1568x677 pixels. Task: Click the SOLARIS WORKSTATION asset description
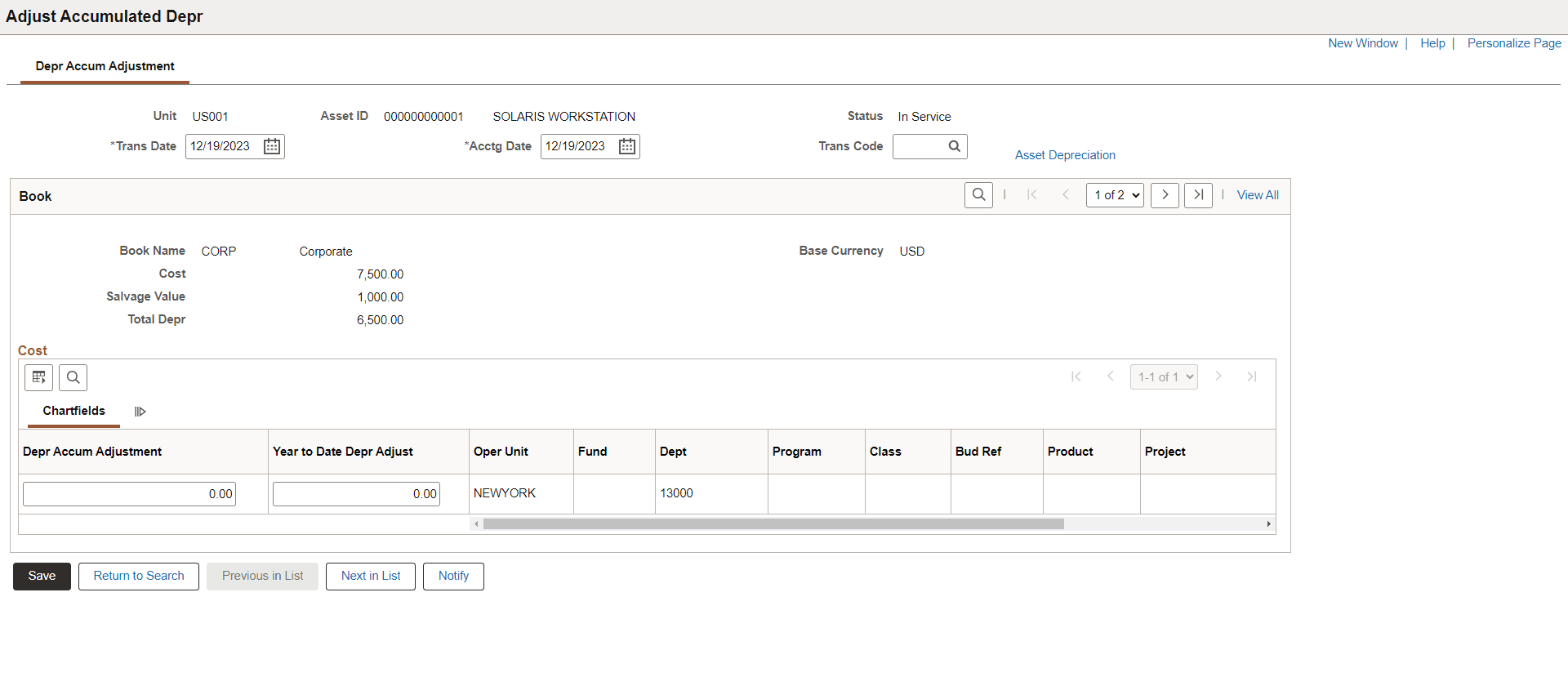coord(563,117)
